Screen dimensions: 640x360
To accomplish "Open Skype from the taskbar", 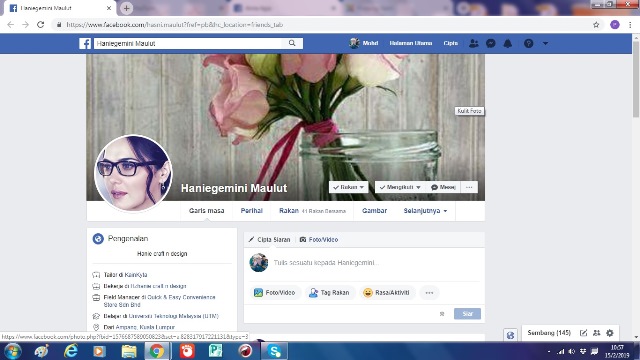I will pyautogui.click(x=274, y=351).
